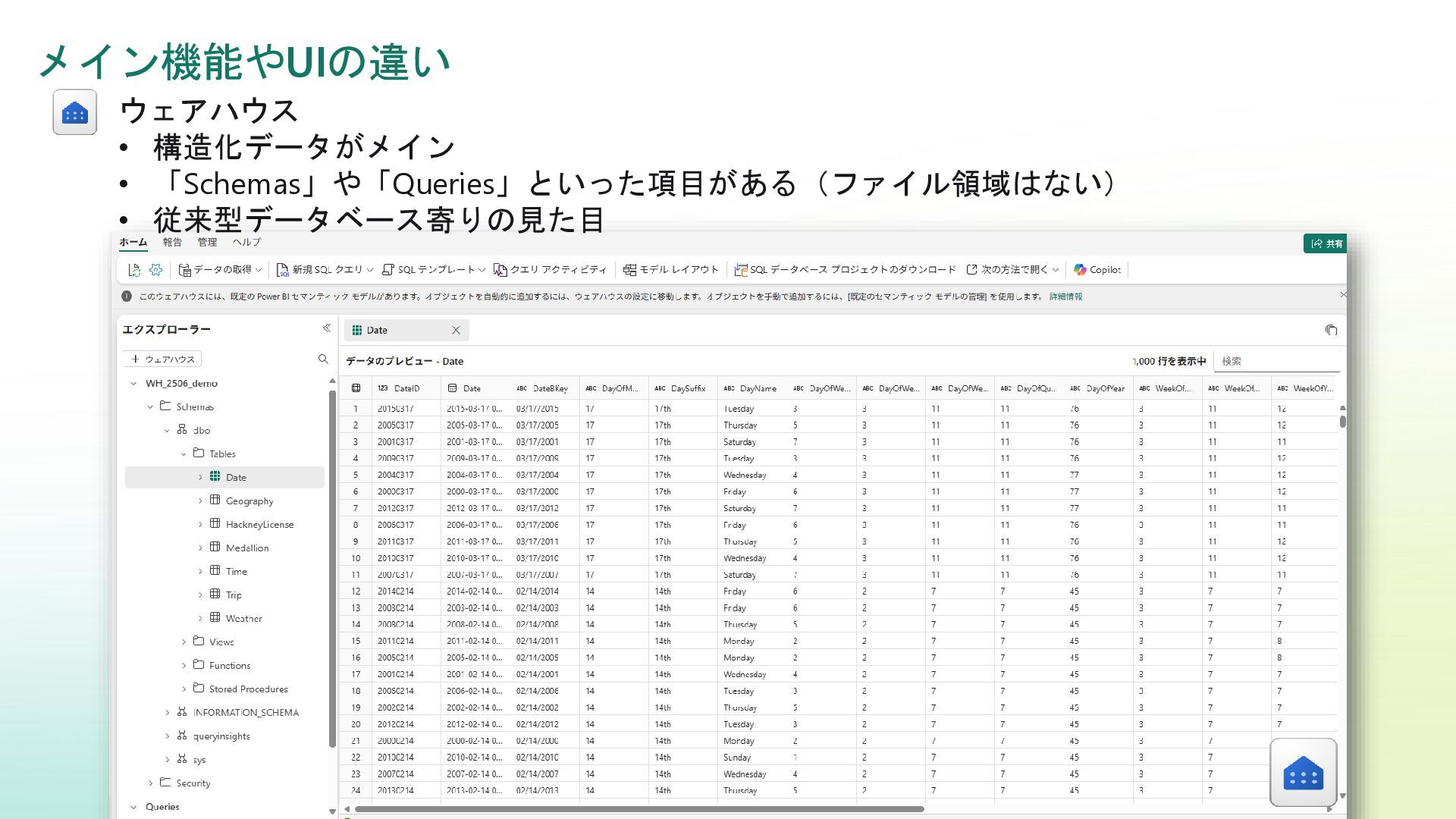Expand the Functions folder
Image resolution: width=1456 pixels, height=819 pixels.
click(x=184, y=666)
